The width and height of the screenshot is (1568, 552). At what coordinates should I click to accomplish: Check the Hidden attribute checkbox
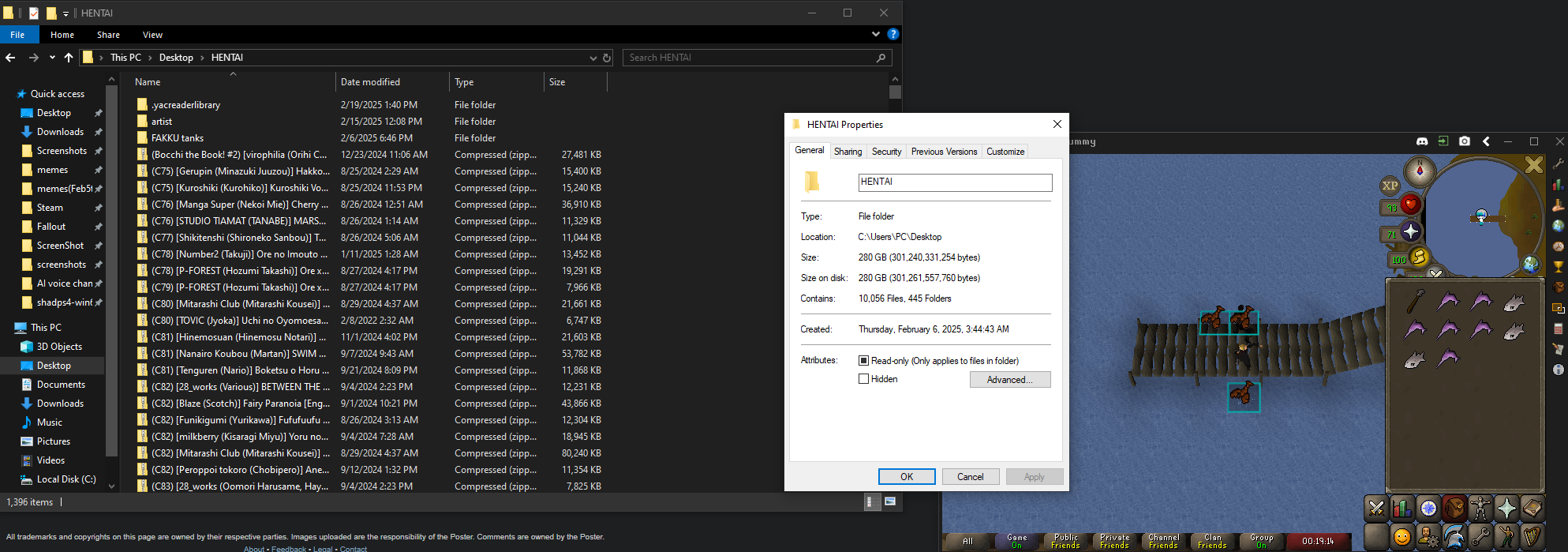[863, 379]
